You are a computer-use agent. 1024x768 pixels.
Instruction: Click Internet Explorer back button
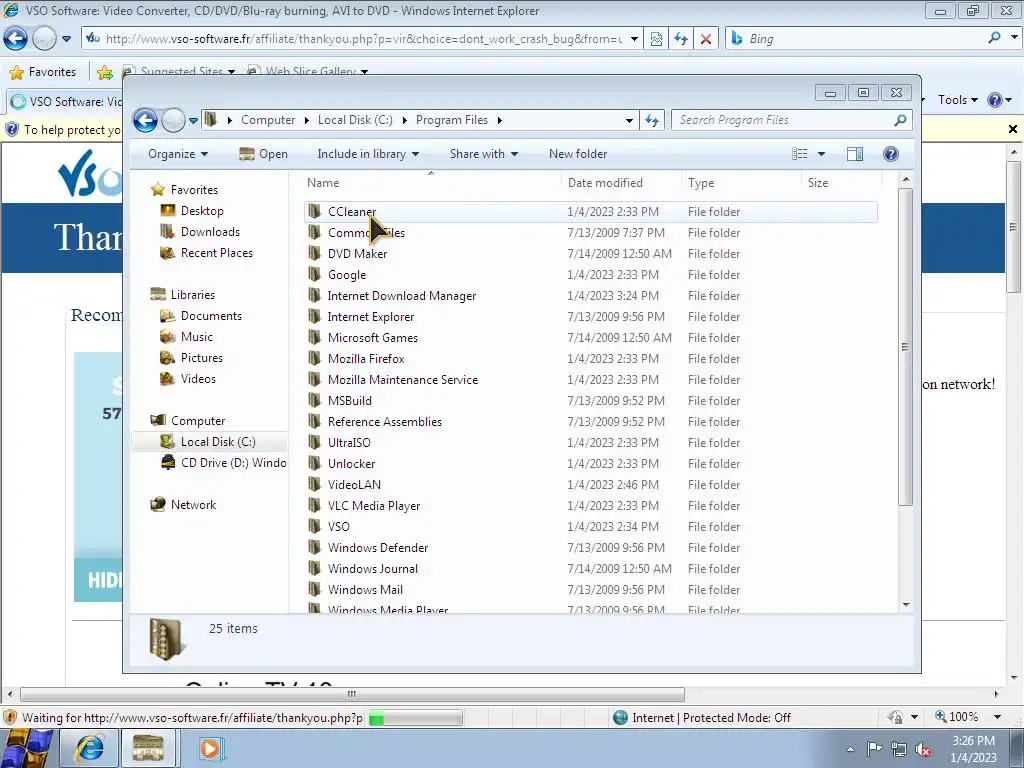click(x=16, y=39)
